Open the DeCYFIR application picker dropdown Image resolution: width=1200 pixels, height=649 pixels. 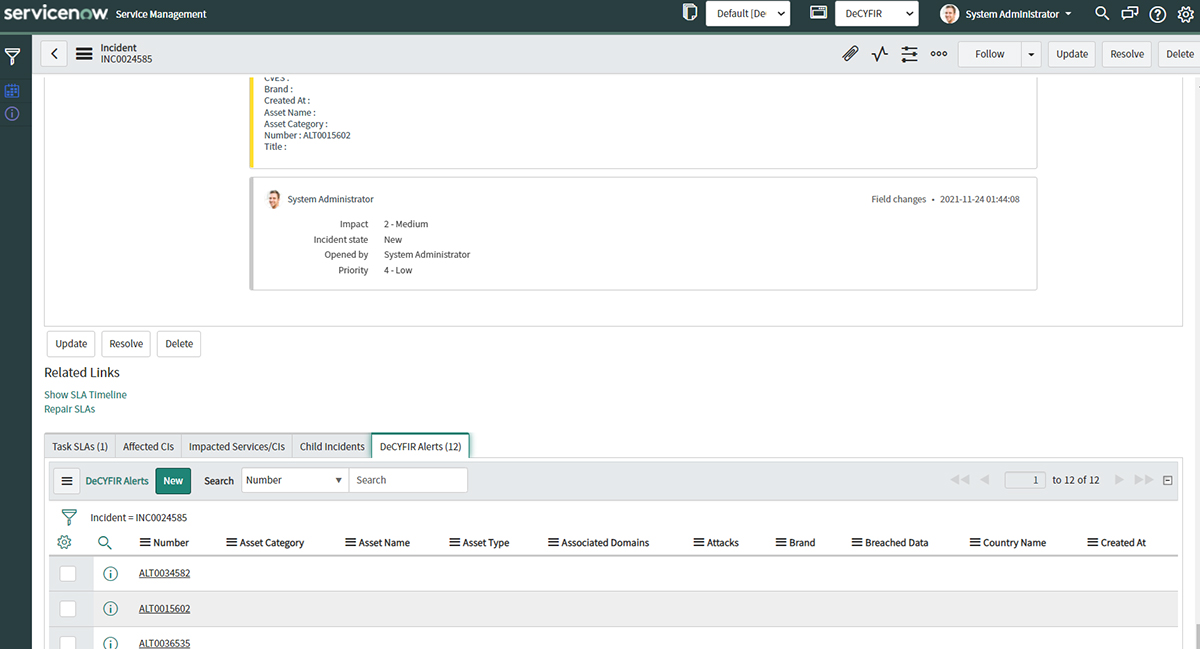(x=877, y=14)
